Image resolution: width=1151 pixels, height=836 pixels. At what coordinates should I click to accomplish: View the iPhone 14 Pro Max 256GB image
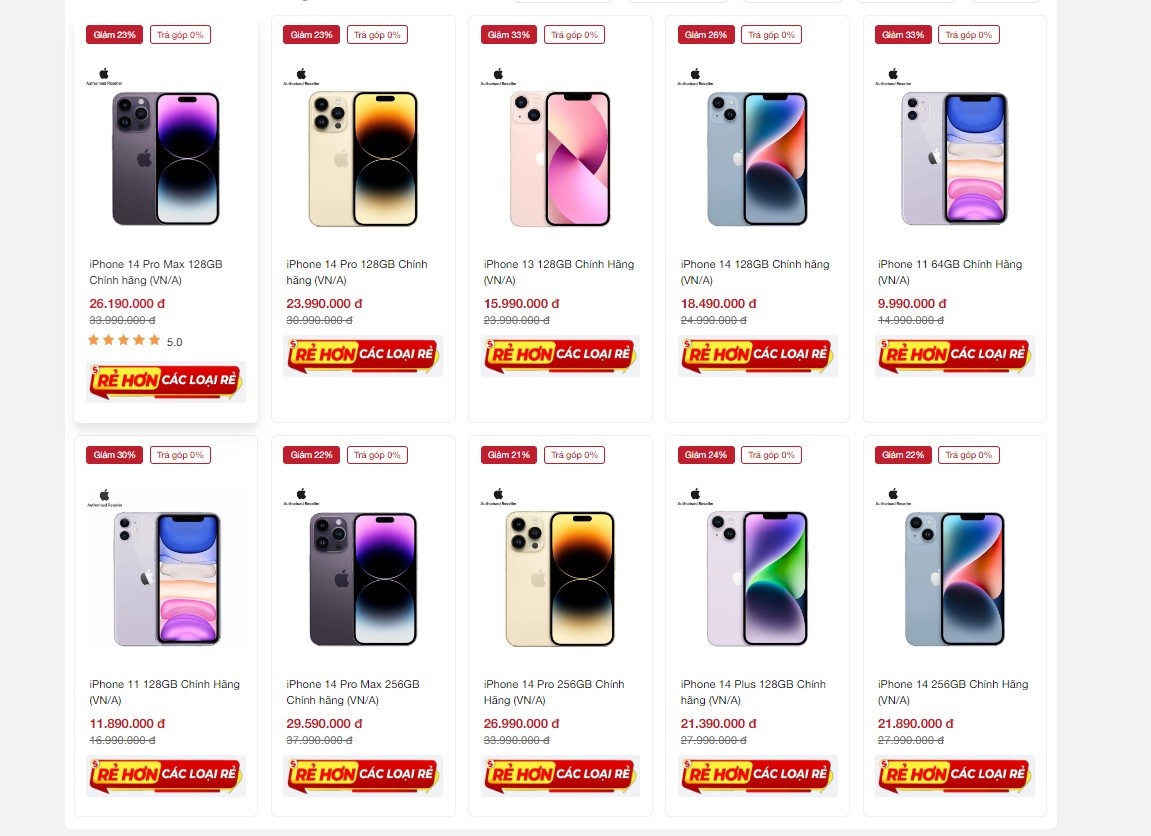362,578
